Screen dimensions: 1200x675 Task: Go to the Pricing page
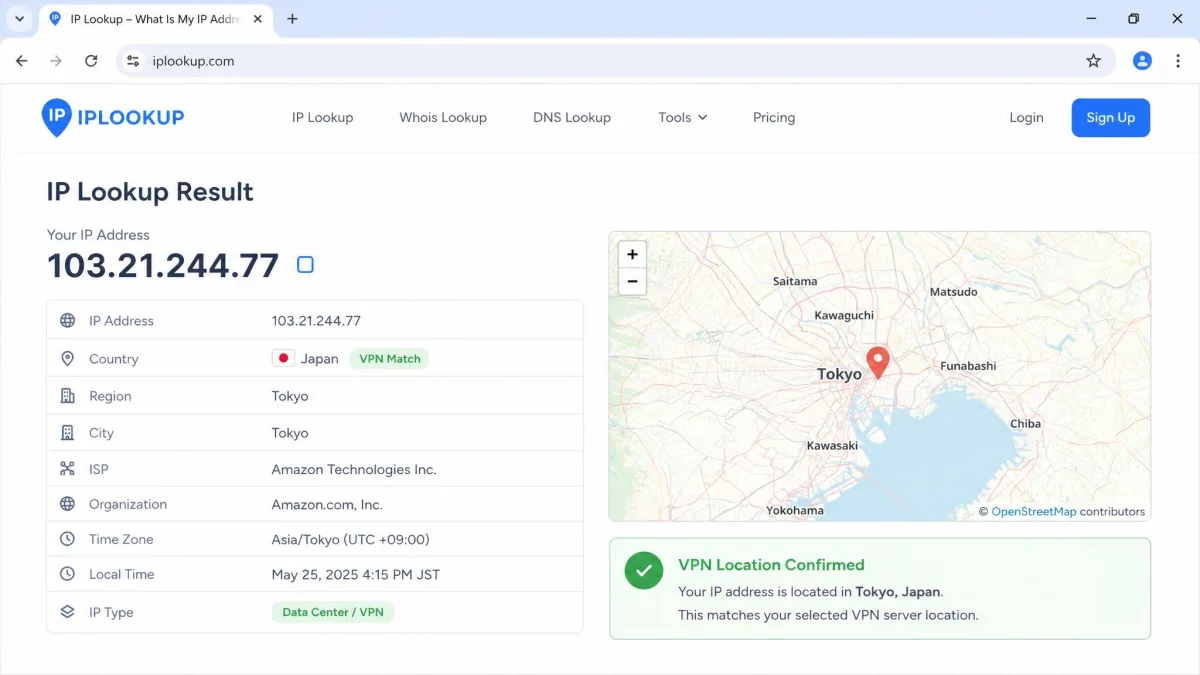(774, 117)
